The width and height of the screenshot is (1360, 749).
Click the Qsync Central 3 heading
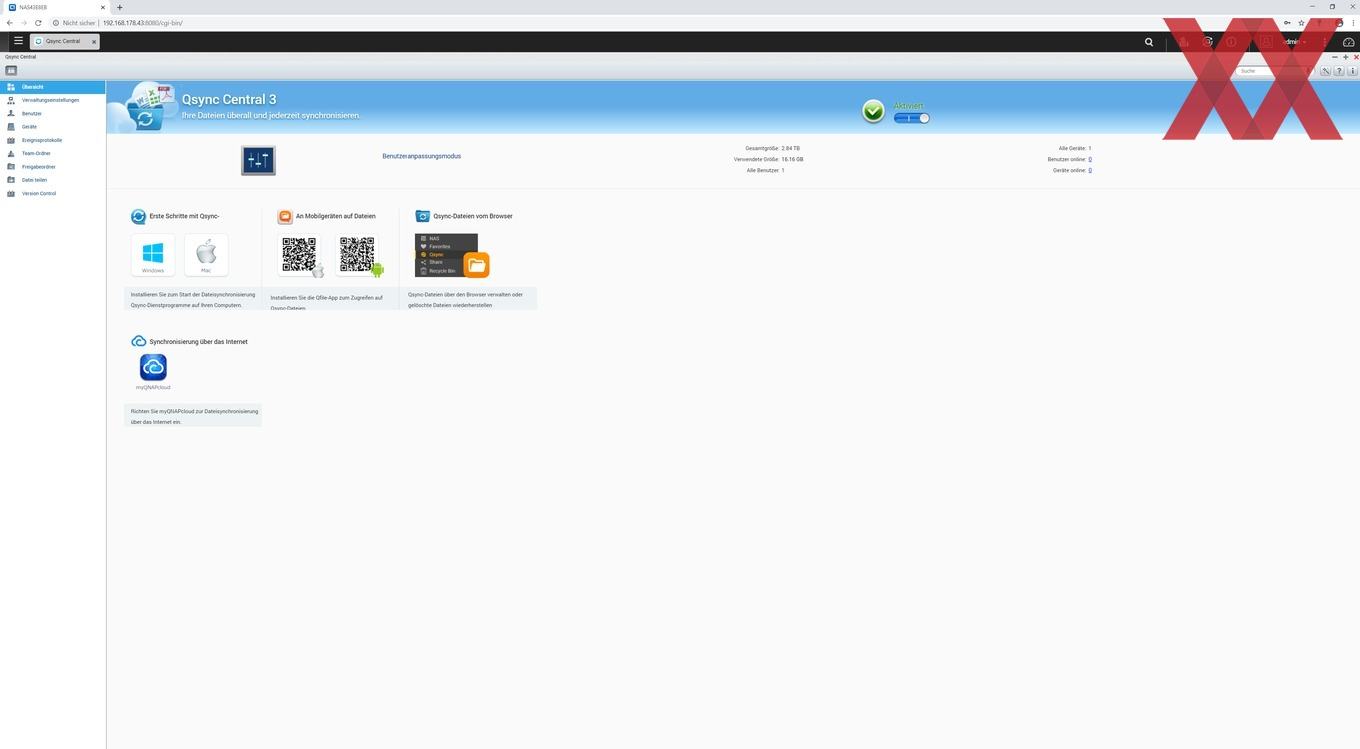point(229,99)
